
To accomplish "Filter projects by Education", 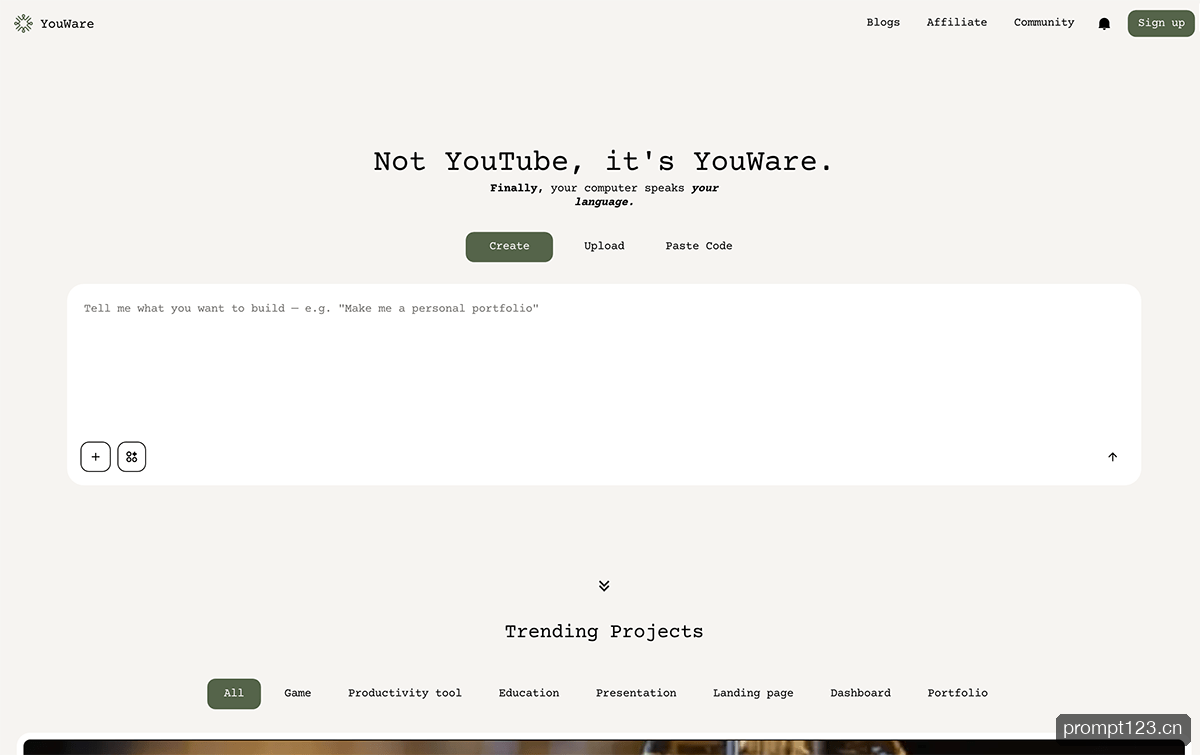I will pyautogui.click(x=529, y=693).
